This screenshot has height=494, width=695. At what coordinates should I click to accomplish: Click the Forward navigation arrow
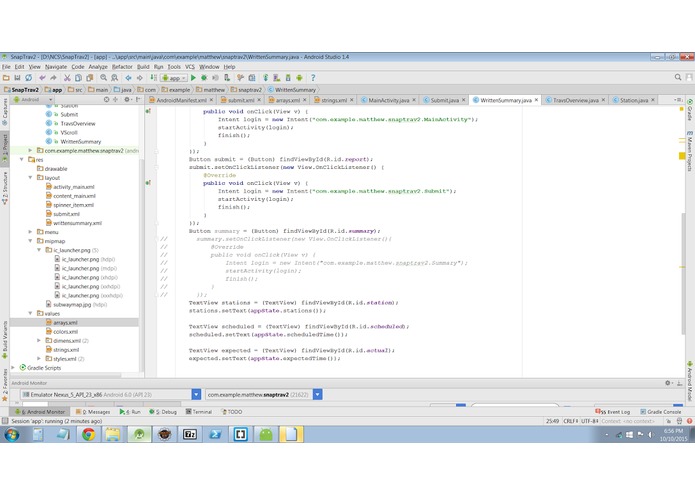140,78
